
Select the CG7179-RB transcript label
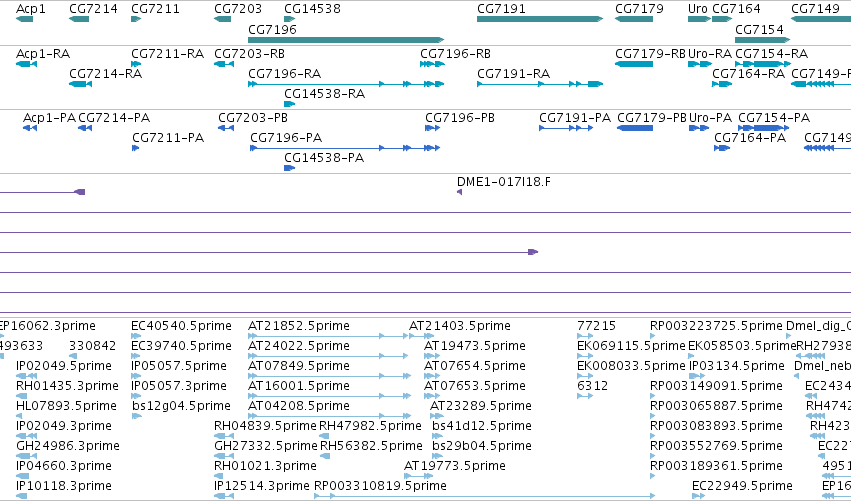651,54
